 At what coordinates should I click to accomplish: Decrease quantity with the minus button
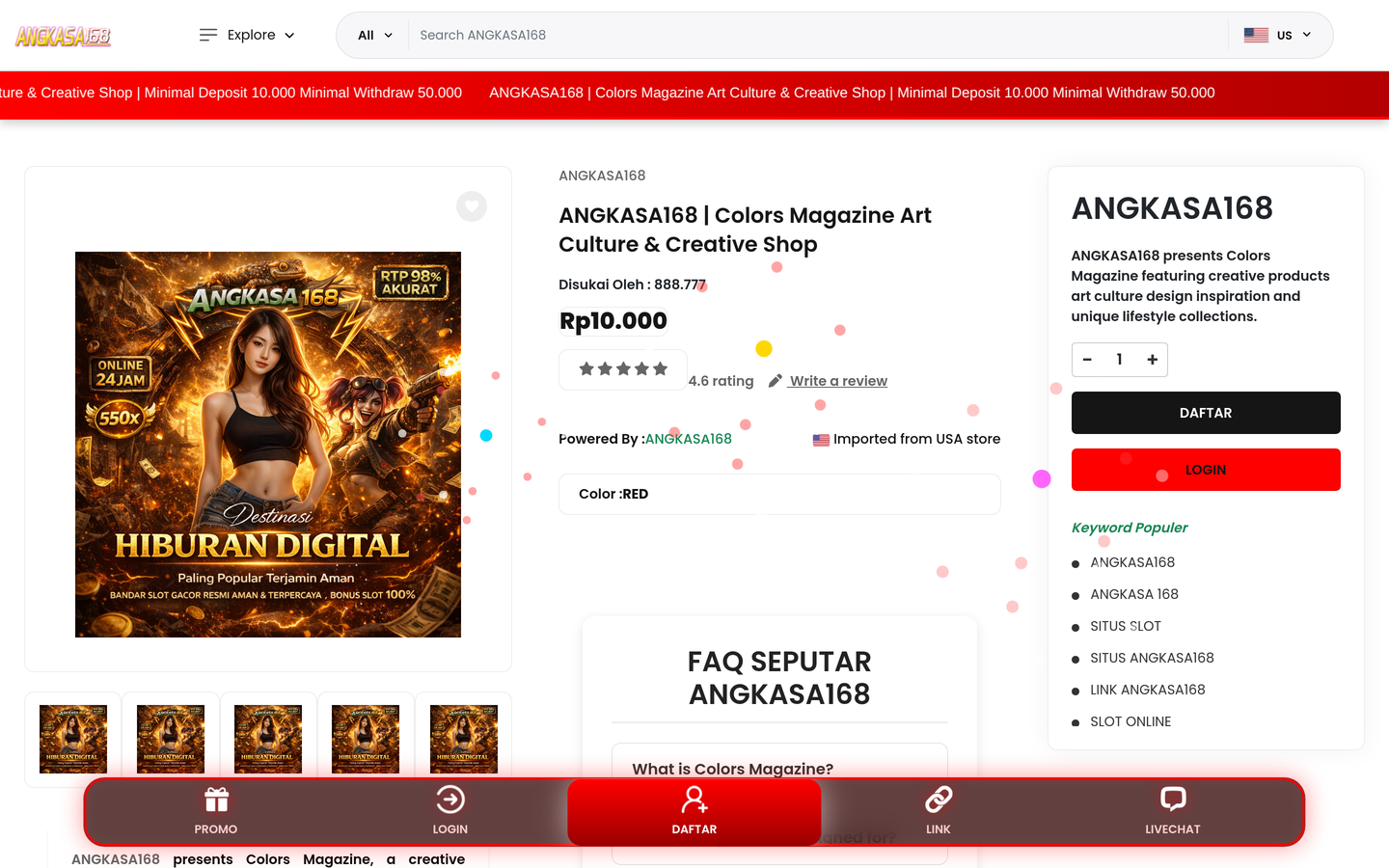(x=1087, y=360)
